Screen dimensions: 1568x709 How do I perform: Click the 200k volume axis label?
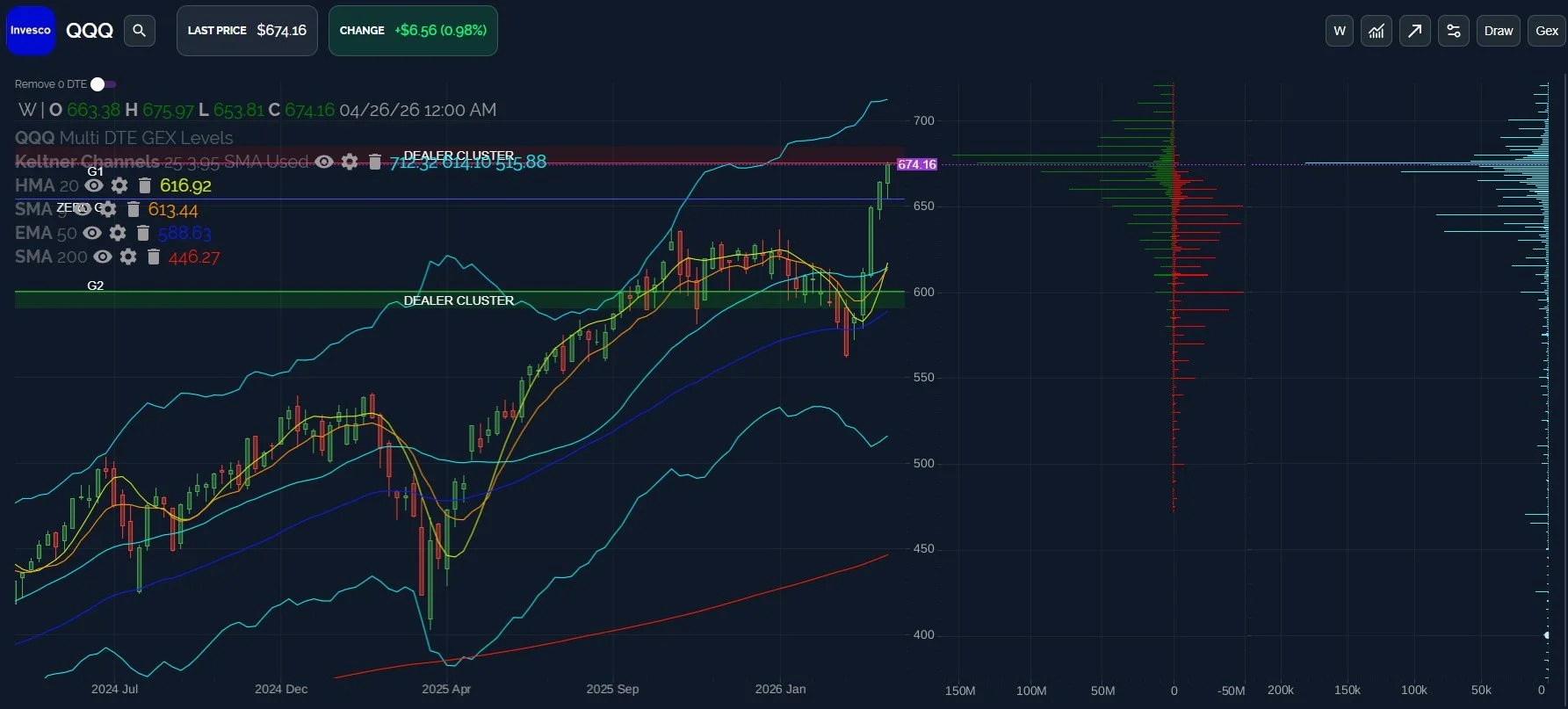(x=1281, y=690)
